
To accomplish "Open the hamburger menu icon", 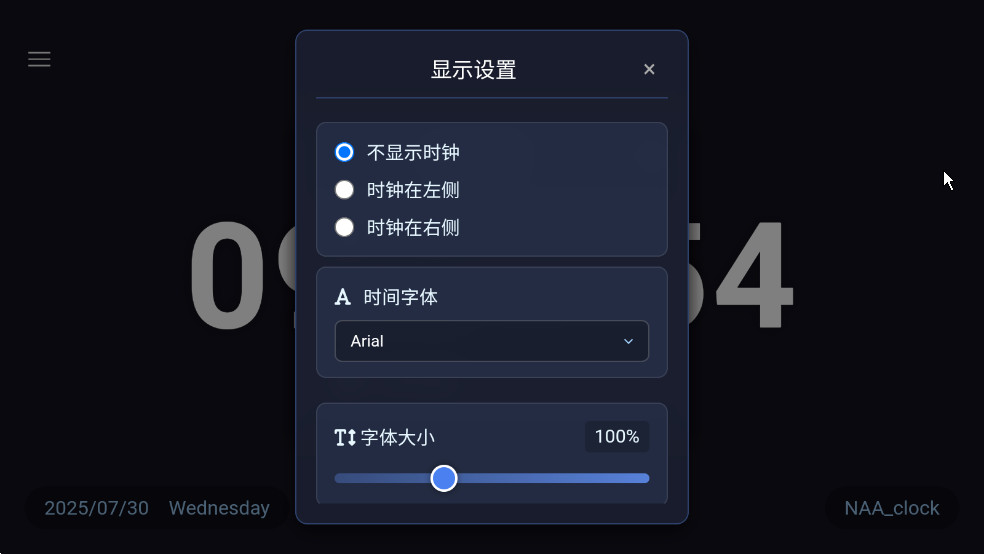I will [x=39, y=59].
